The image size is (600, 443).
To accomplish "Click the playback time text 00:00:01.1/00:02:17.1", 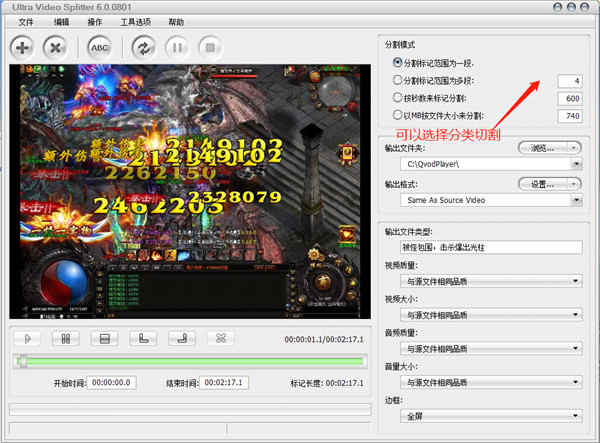I will (x=324, y=339).
